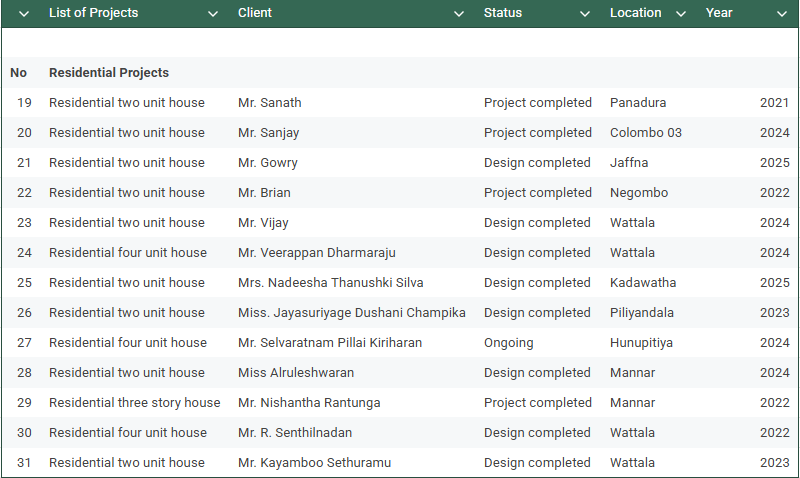The height and width of the screenshot is (478, 800).
Task: Select client Mr. Sanath in row 19
Action: click(269, 103)
